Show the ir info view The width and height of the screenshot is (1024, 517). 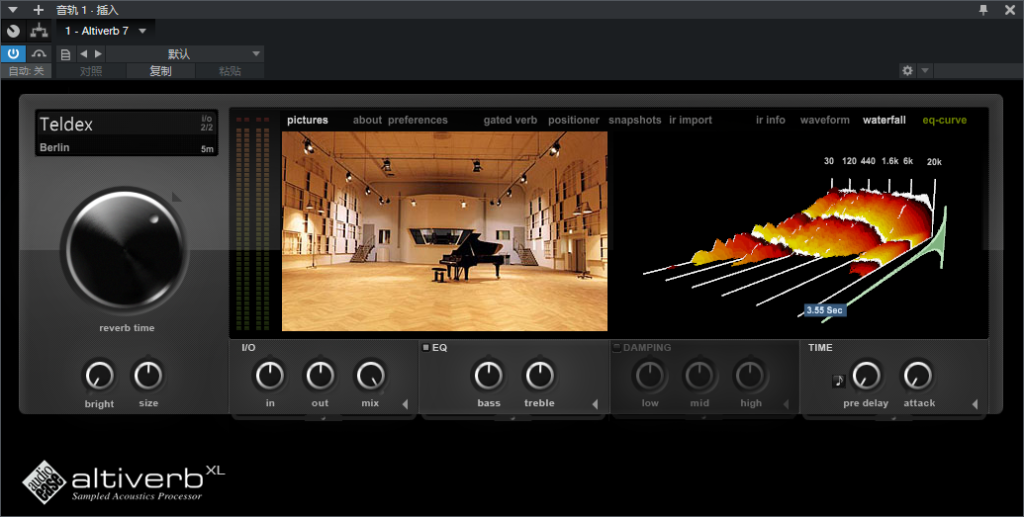771,120
